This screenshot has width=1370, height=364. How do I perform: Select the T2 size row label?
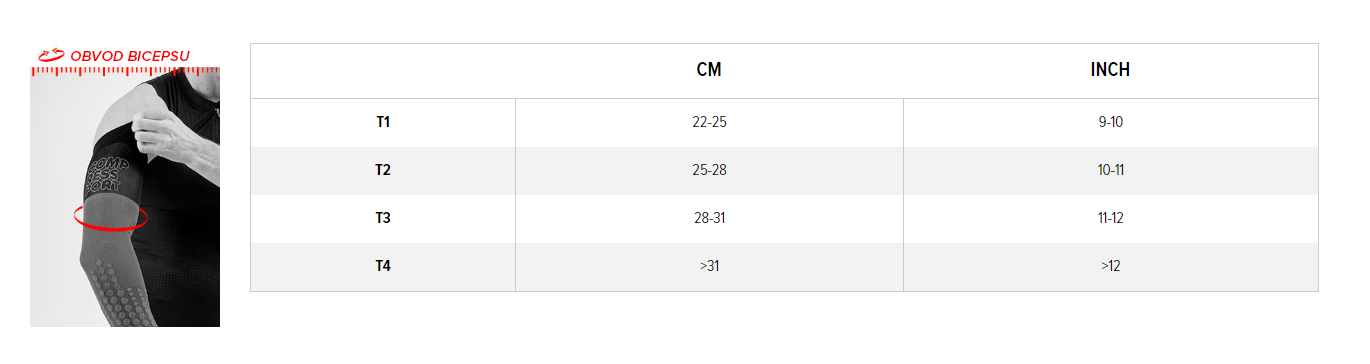coord(383,170)
